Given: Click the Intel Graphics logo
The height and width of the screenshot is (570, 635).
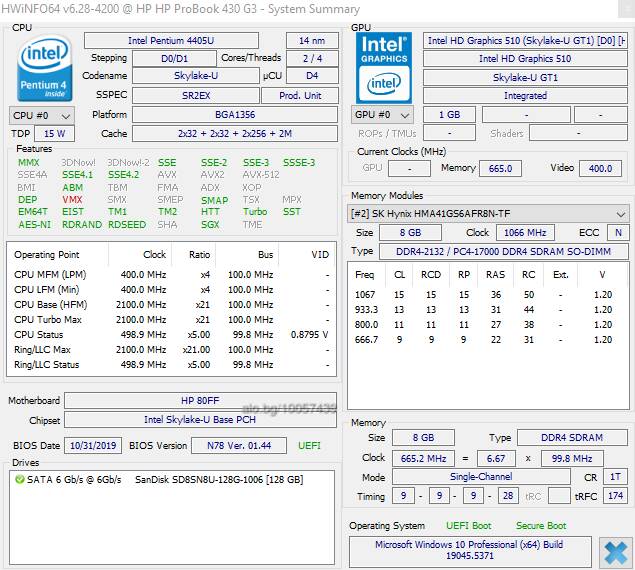Looking at the screenshot, I should (x=384, y=68).
